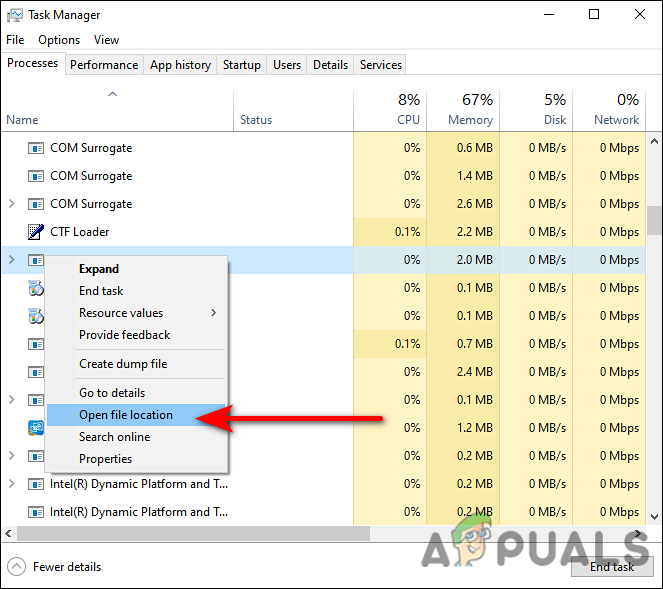Screen dimensions: 663x589
Task: Sort processes by Memory column
Action: pyautogui.click(x=463, y=110)
